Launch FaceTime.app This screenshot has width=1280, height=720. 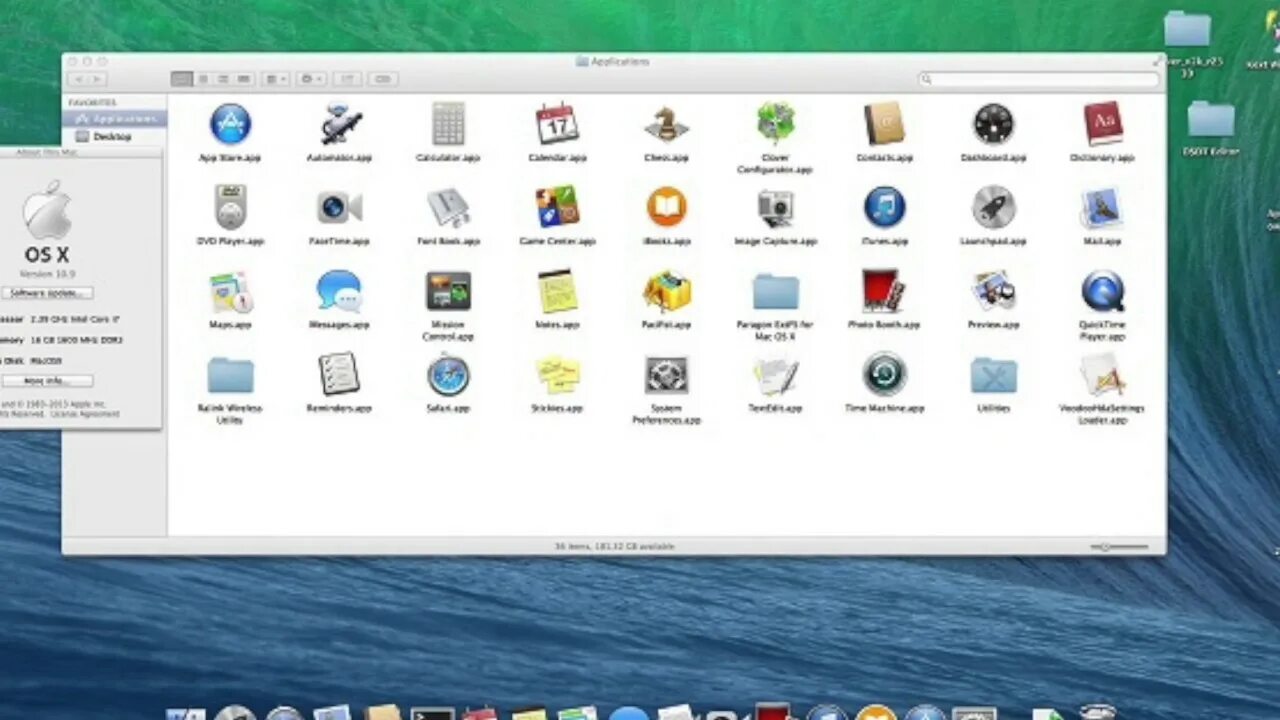339,208
